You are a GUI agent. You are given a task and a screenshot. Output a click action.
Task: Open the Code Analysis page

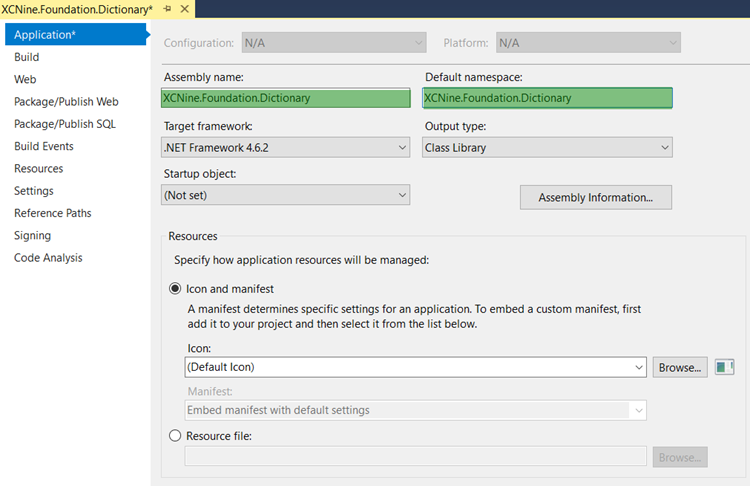(48, 258)
